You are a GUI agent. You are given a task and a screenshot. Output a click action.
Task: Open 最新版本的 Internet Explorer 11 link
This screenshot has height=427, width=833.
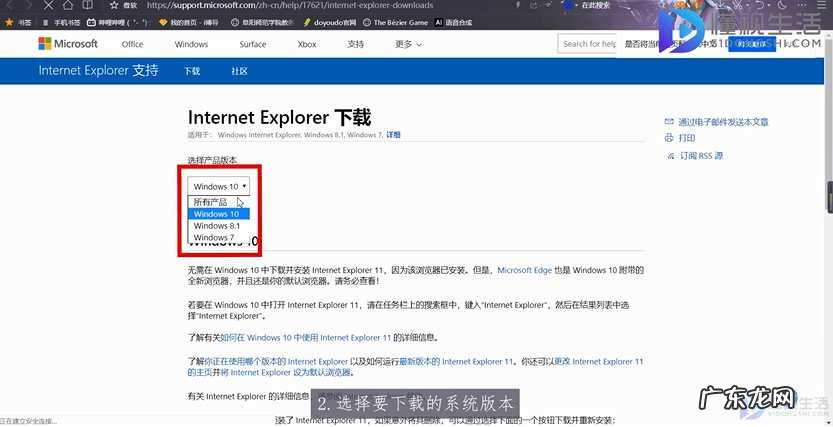coord(456,361)
